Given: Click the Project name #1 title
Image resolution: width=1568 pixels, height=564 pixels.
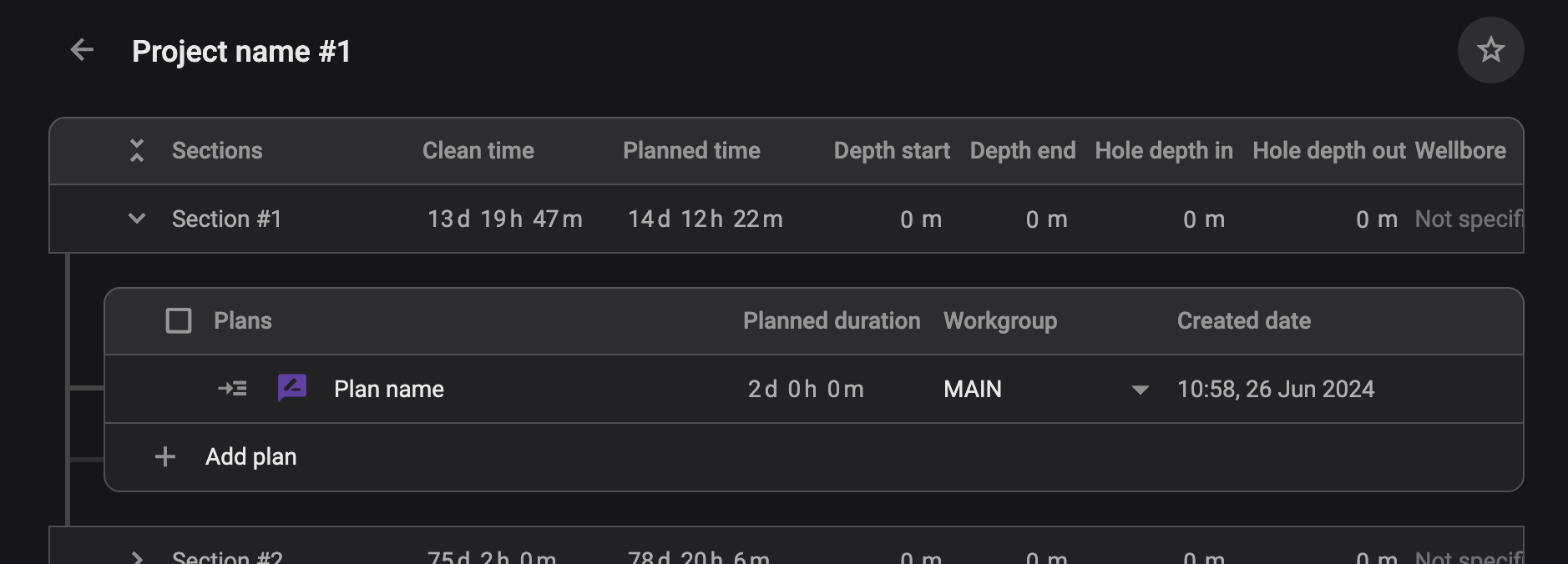Looking at the screenshot, I should tap(242, 50).
